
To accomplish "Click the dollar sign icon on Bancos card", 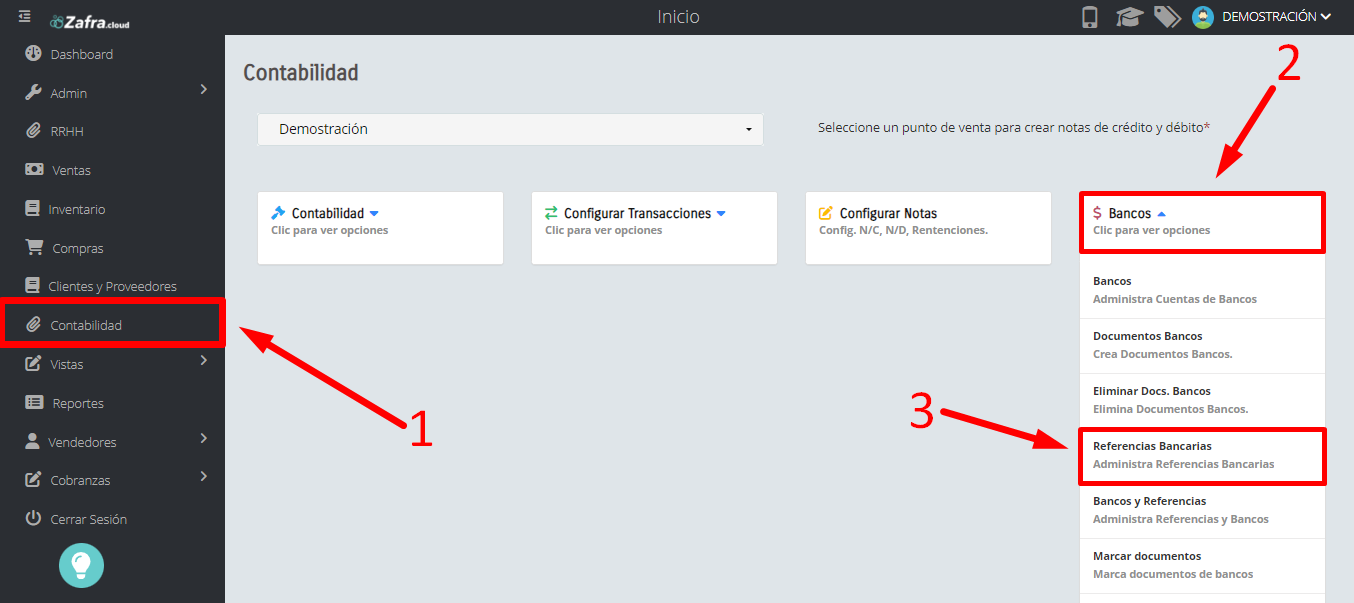I will click(1097, 213).
